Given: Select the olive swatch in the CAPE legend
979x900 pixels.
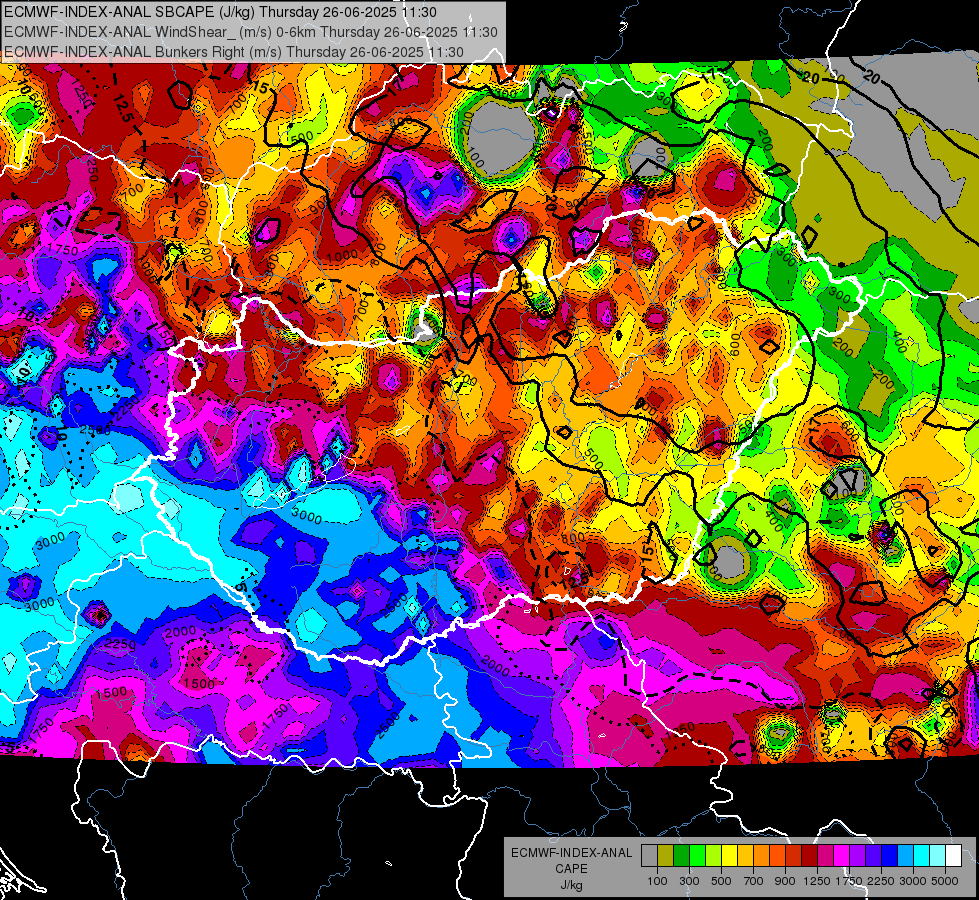Looking at the screenshot, I should 666,855.
